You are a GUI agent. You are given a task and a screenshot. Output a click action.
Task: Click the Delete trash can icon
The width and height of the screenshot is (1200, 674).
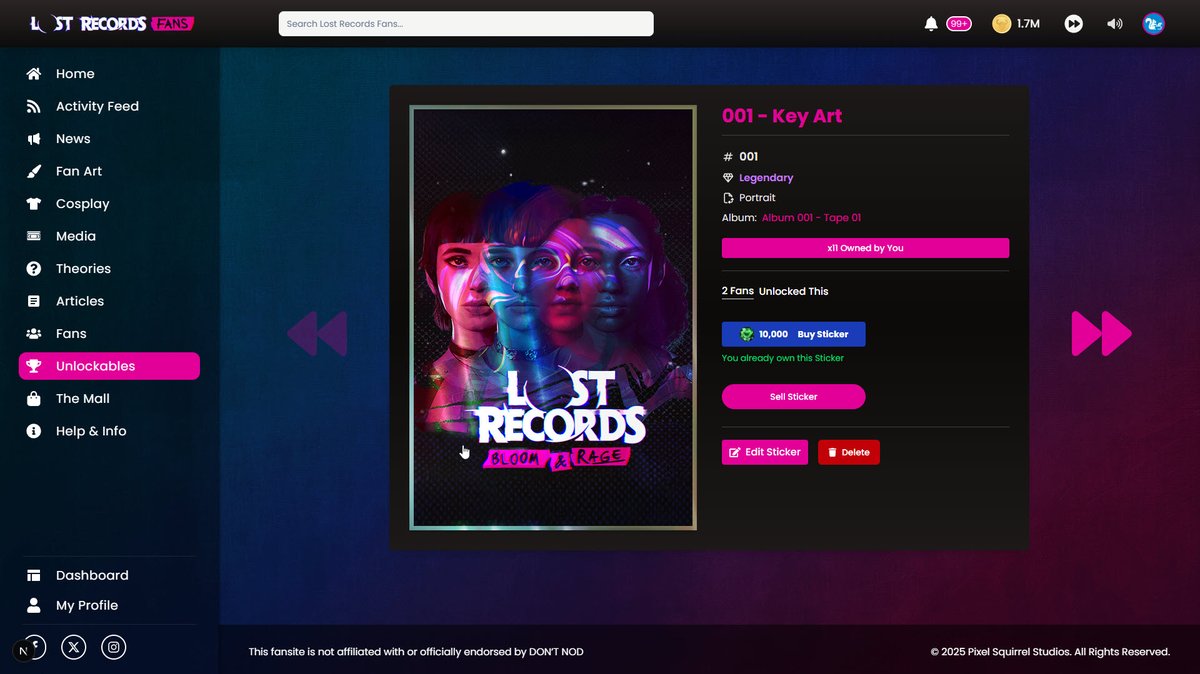coord(832,452)
